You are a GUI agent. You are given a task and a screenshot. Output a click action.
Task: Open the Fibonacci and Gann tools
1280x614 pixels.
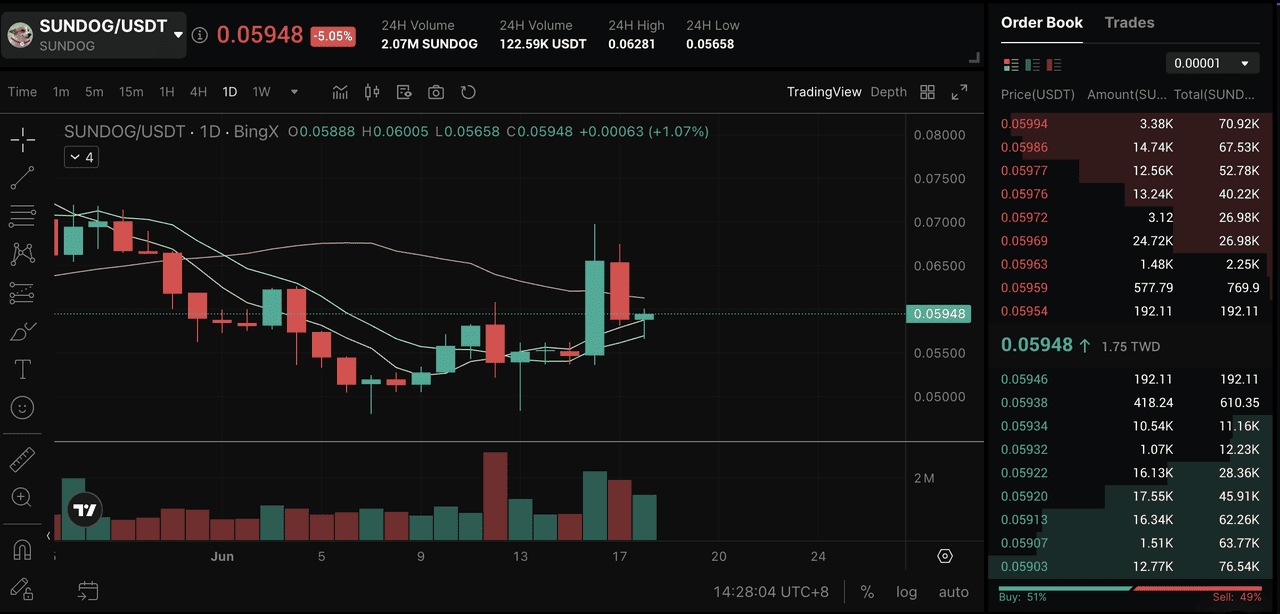22,216
